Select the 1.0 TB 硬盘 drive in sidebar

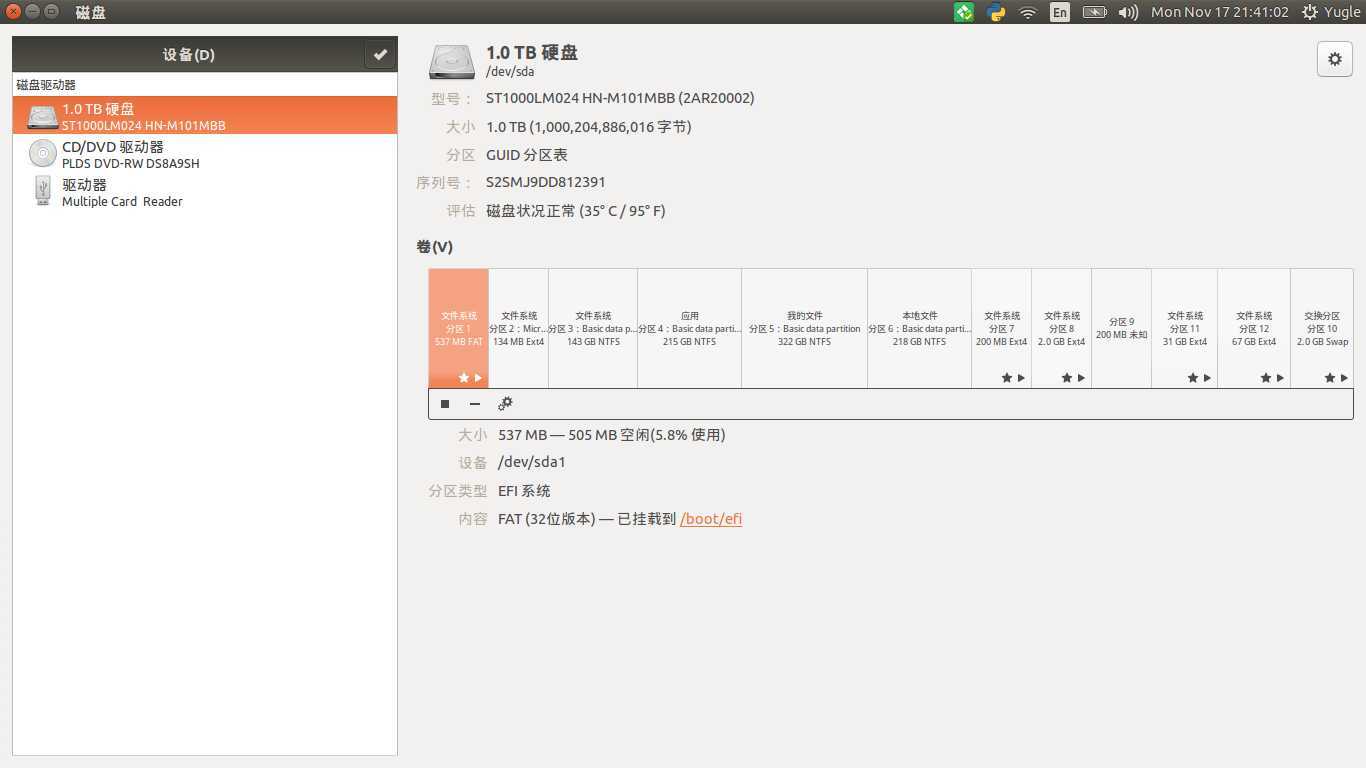[205, 115]
